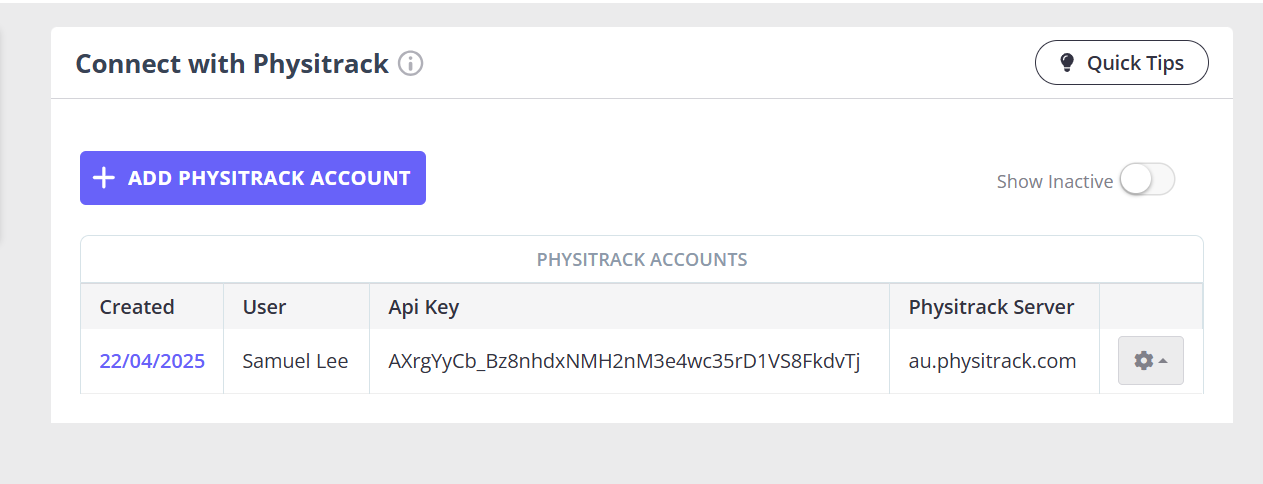The height and width of the screenshot is (484, 1263).
Task: Click the Api Key column header
Action: (424, 307)
